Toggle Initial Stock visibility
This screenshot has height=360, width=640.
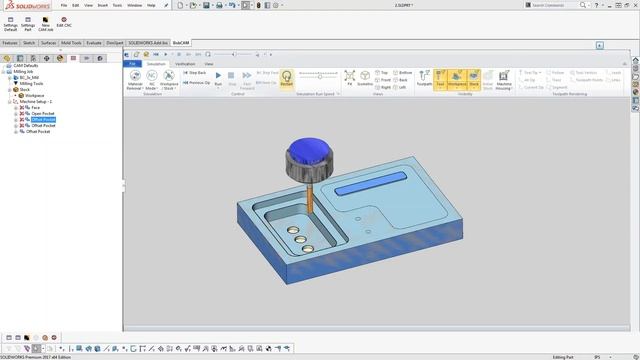tap(488, 80)
